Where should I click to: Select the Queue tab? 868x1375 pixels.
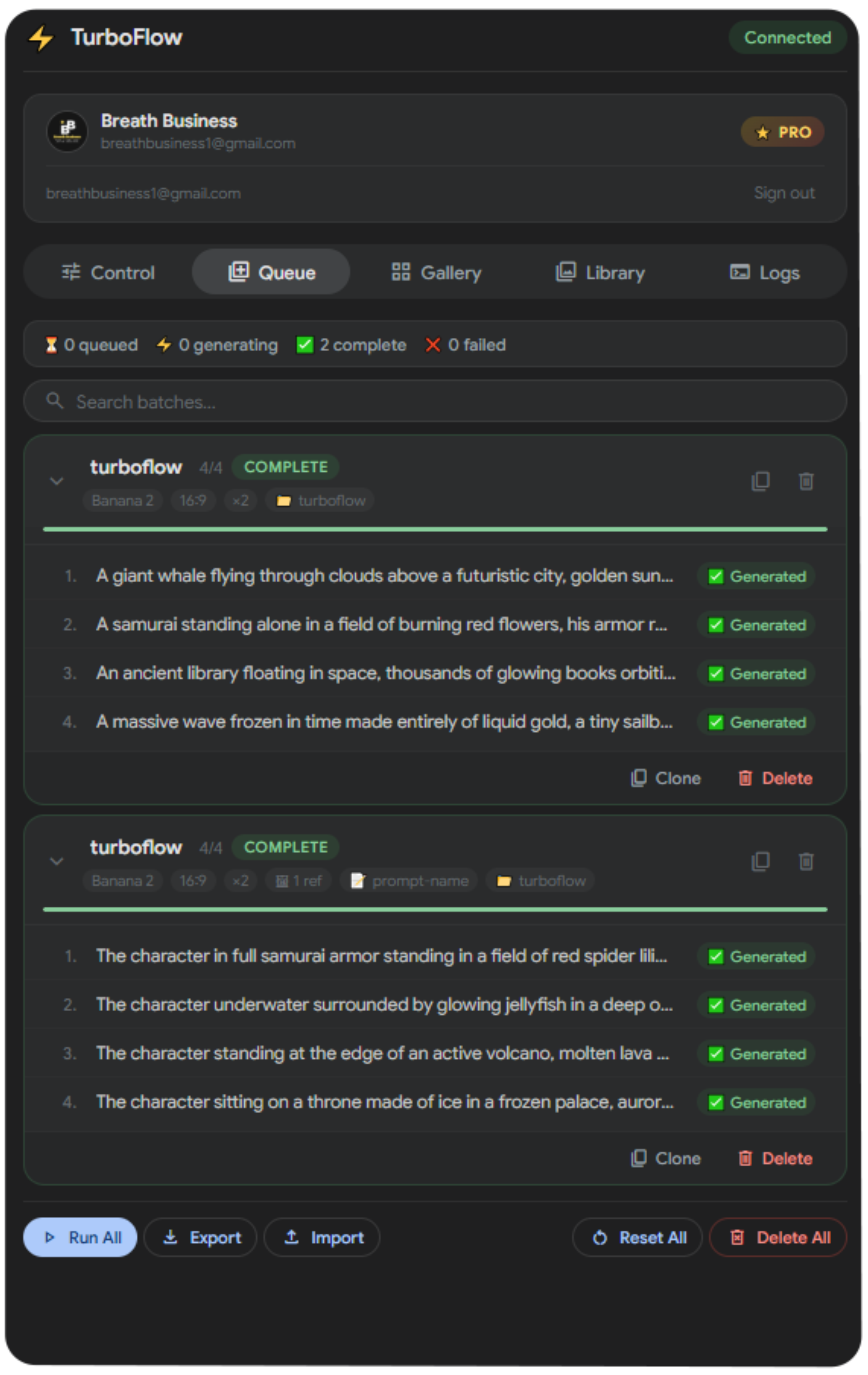pyautogui.click(x=271, y=273)
